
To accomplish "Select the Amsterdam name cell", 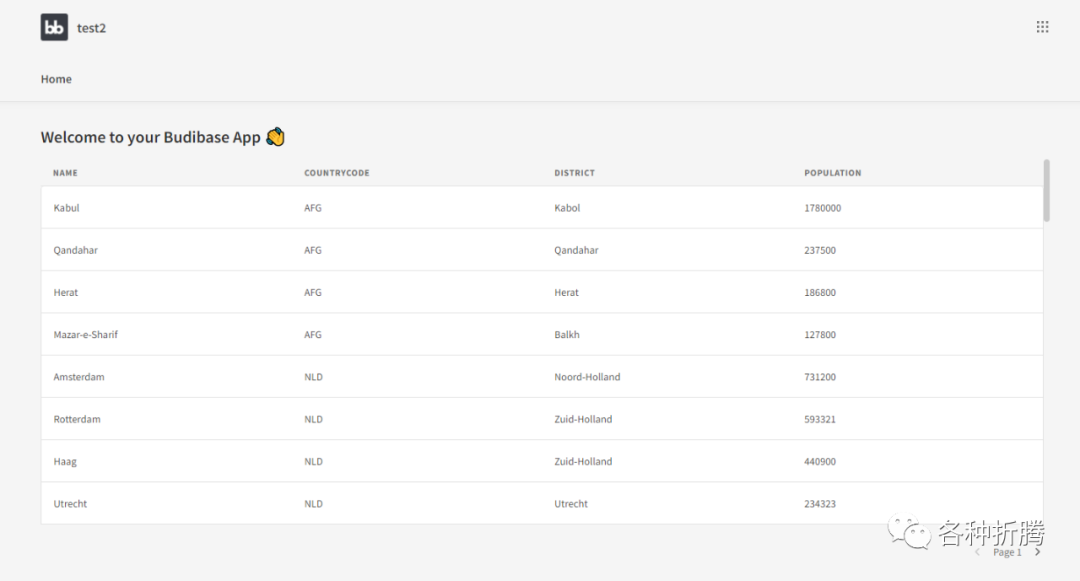I will (x=79, y=377).
